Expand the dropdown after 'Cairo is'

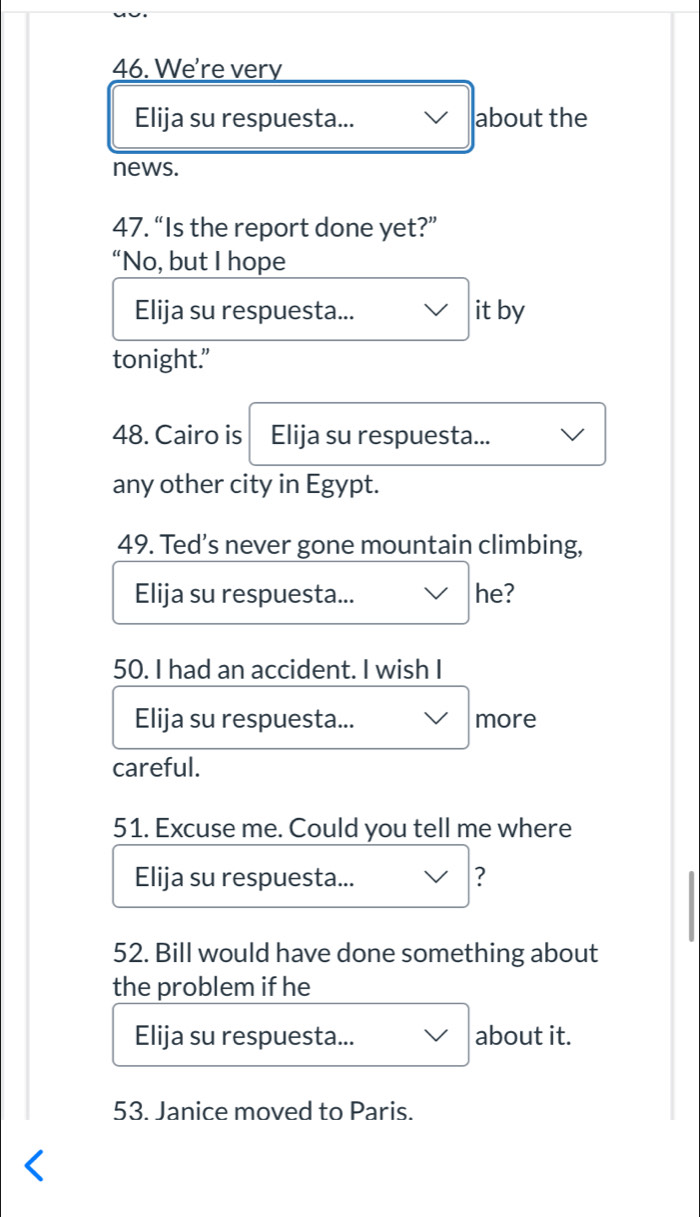[427, 435]
